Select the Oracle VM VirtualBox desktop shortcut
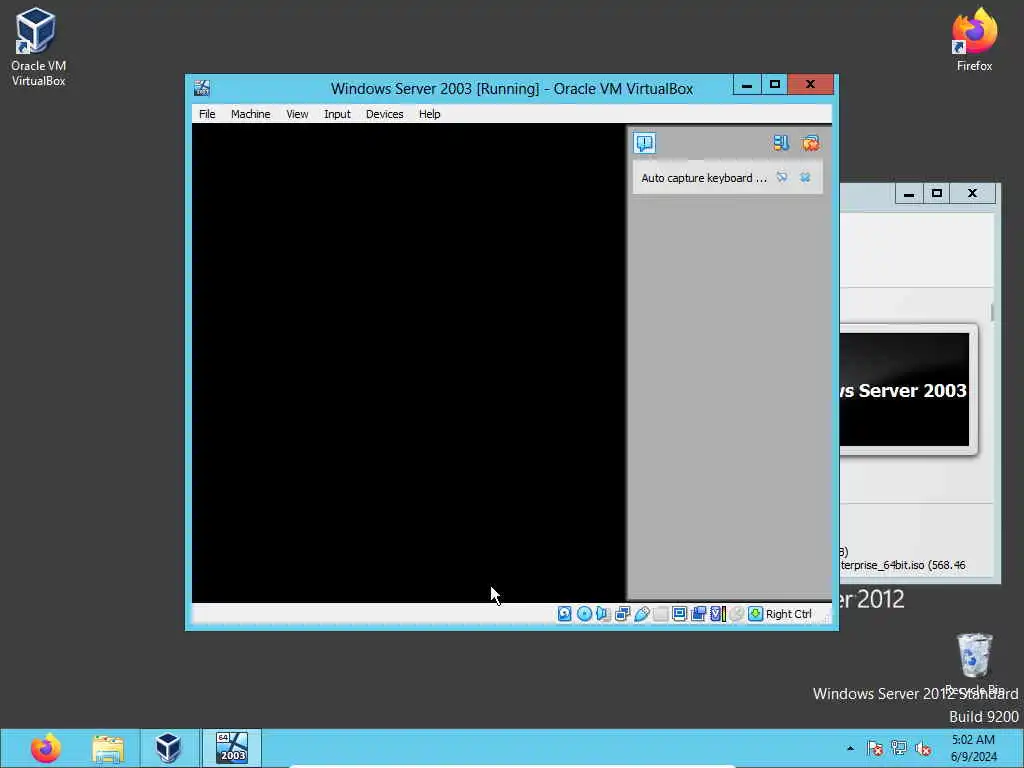Screen dimensions: 1024x768 coord(38,46)
